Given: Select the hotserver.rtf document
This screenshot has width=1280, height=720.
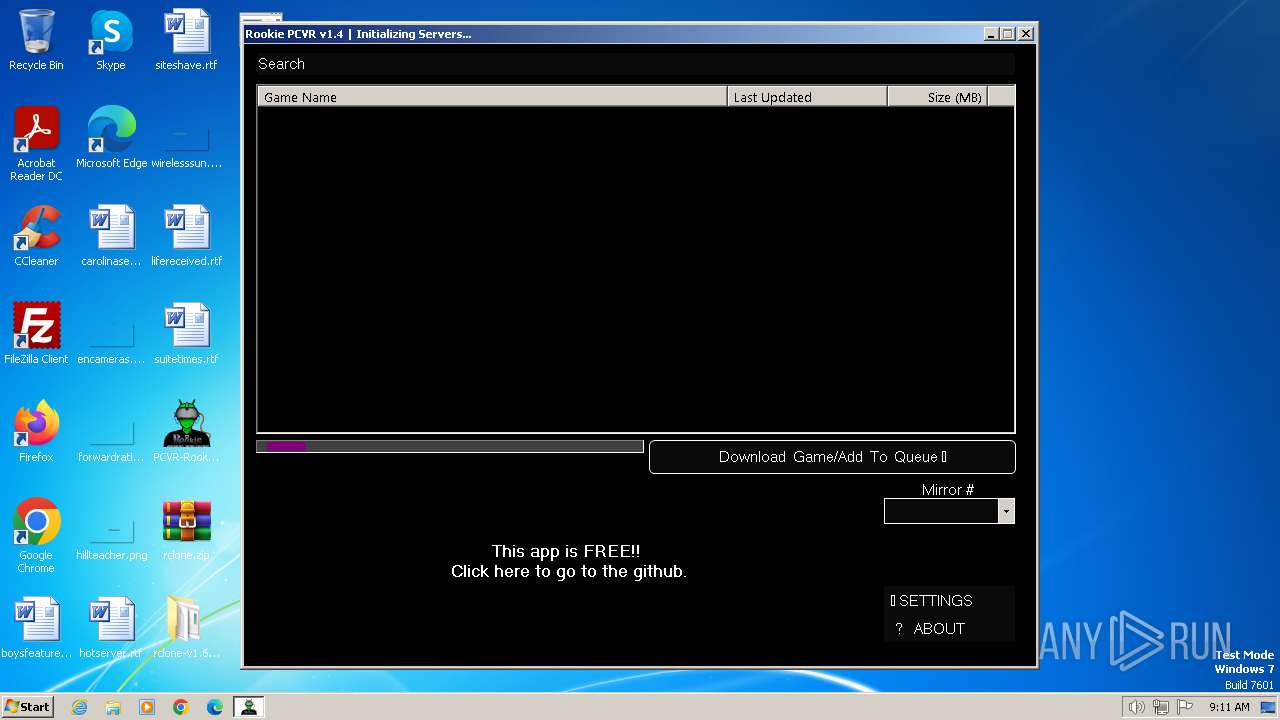Looking at the screenshot, I should point(111,628).
